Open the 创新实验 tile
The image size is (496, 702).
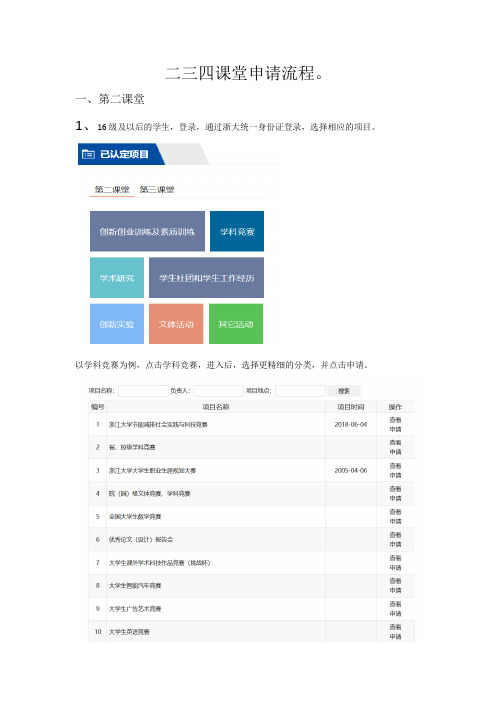(x=117, y=324)
